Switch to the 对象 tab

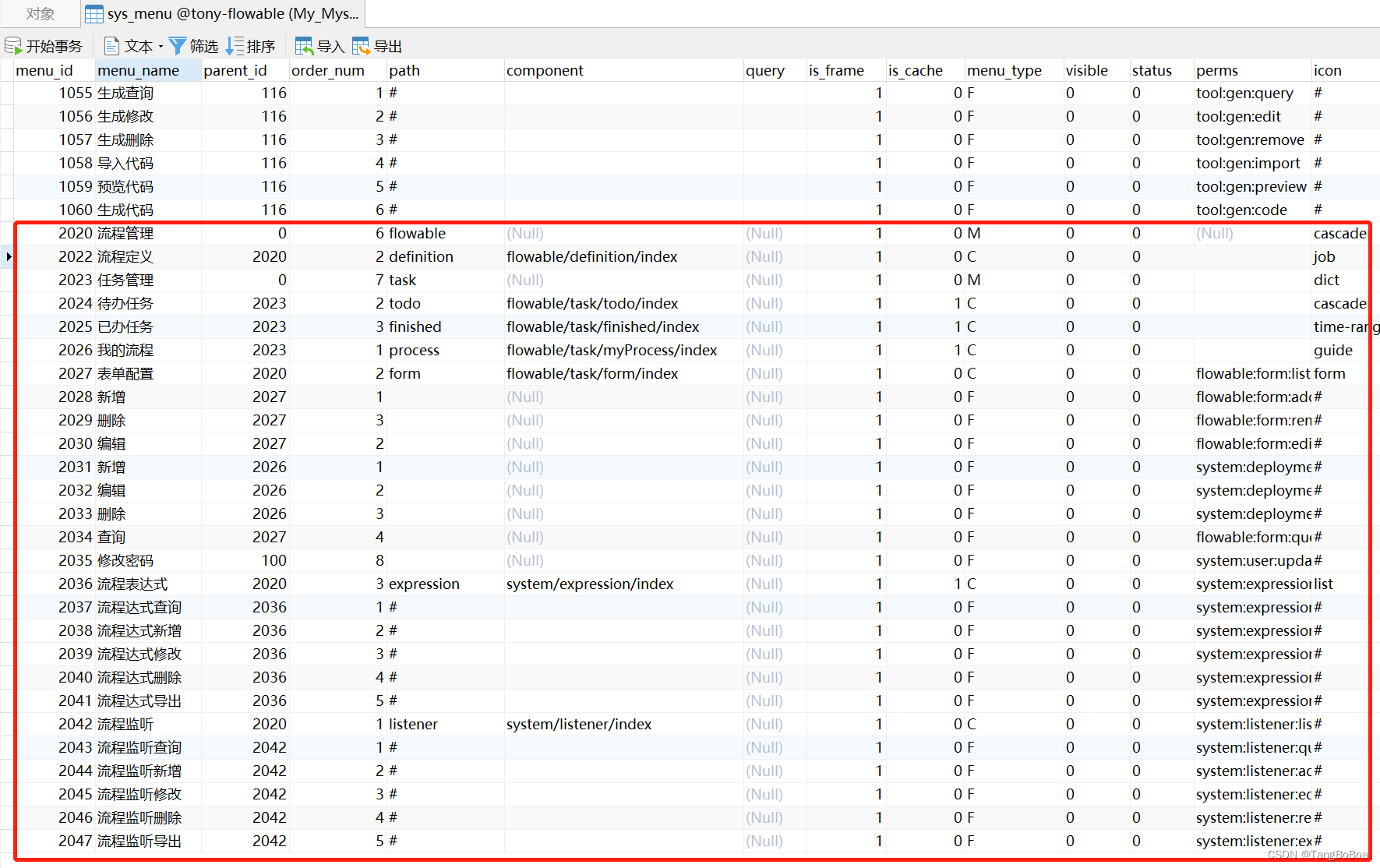(41, 14)
